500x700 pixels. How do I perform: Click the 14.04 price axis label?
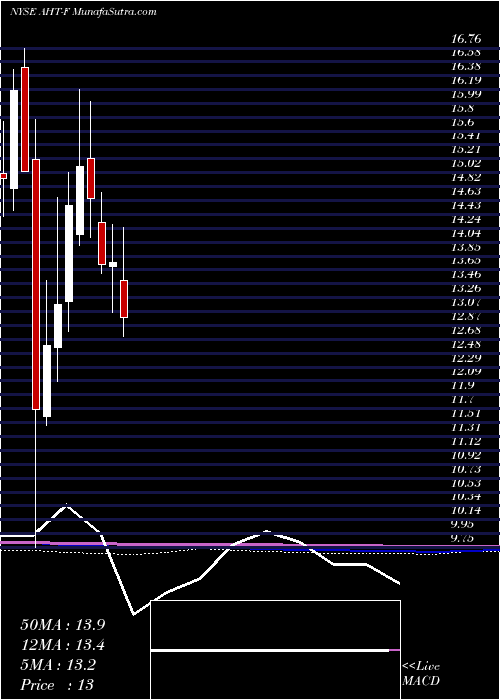click(x=466, y=233)
